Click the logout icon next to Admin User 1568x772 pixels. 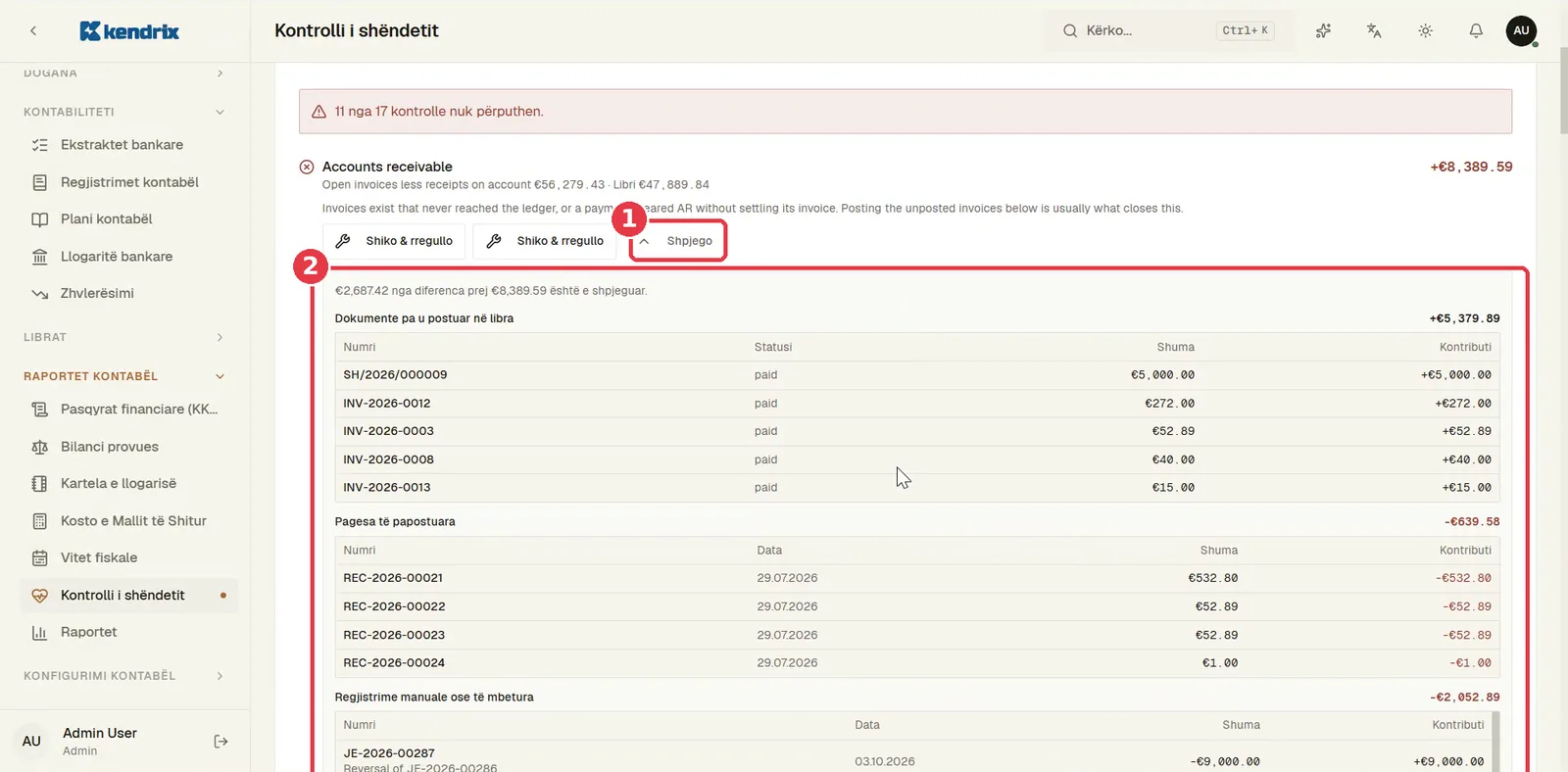[x=220, y=742]
